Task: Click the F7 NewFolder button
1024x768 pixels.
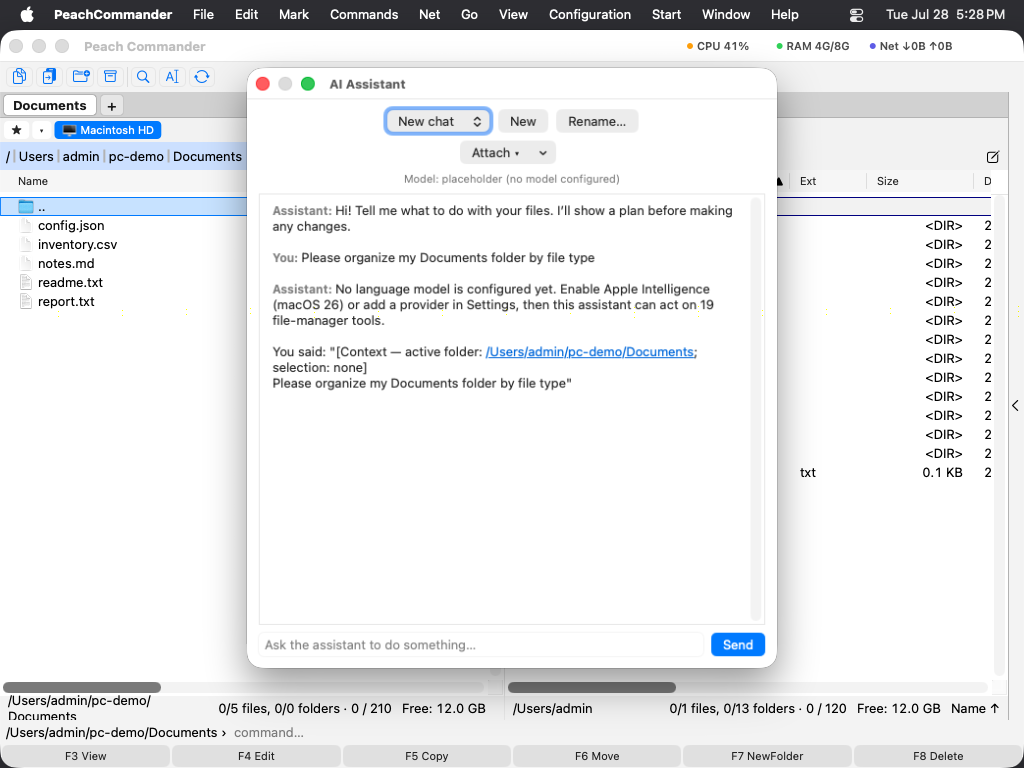Action: [767, 756]
